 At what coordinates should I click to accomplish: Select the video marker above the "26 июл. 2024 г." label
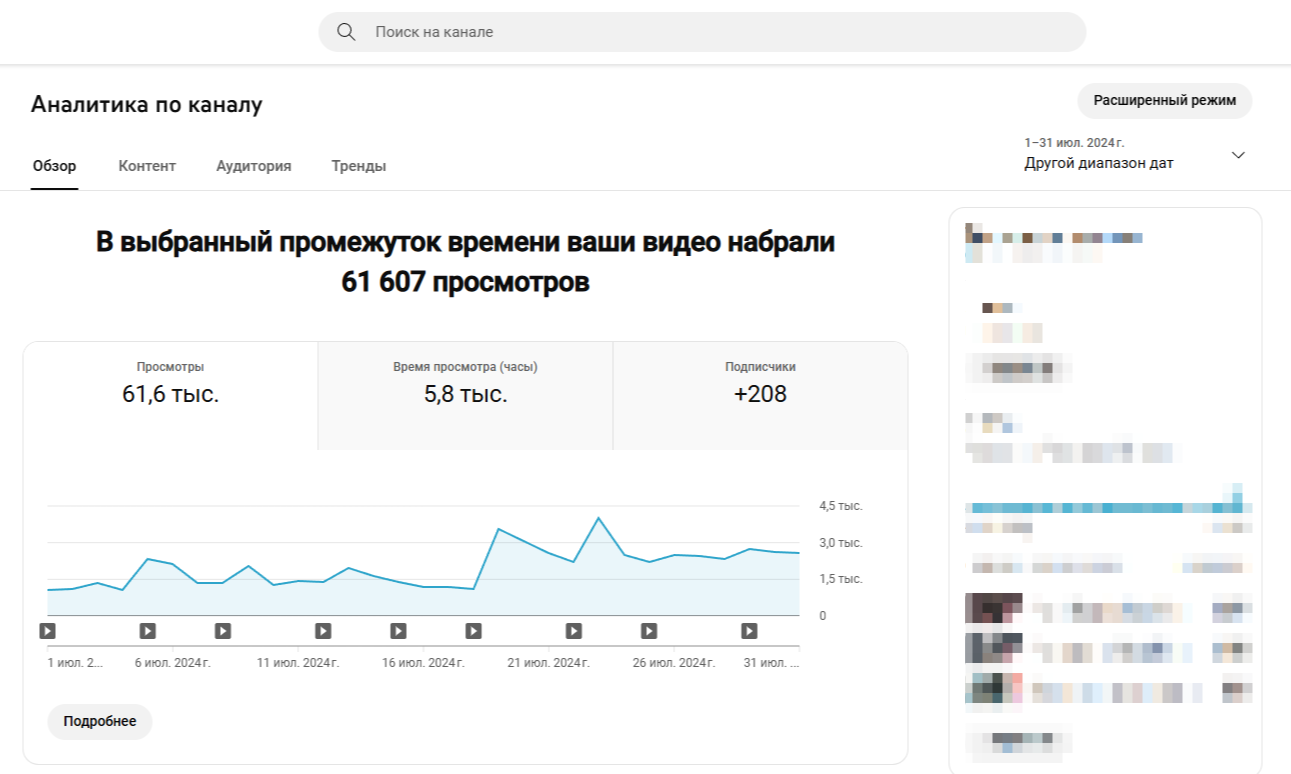(x=649, y=631)
